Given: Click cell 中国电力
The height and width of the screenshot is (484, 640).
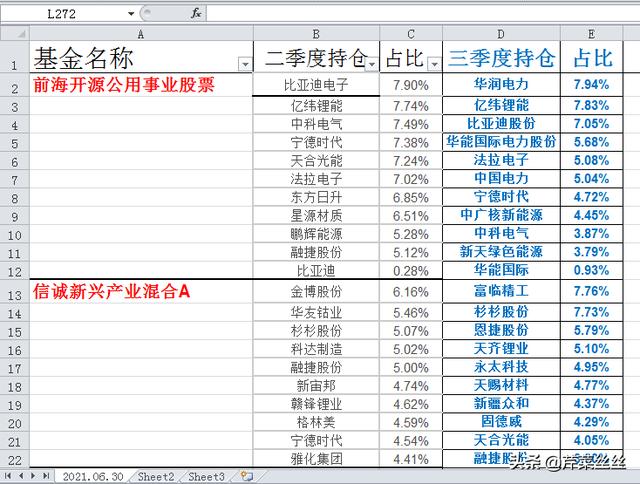Looking at the screenshot, I should click(501, 178).
